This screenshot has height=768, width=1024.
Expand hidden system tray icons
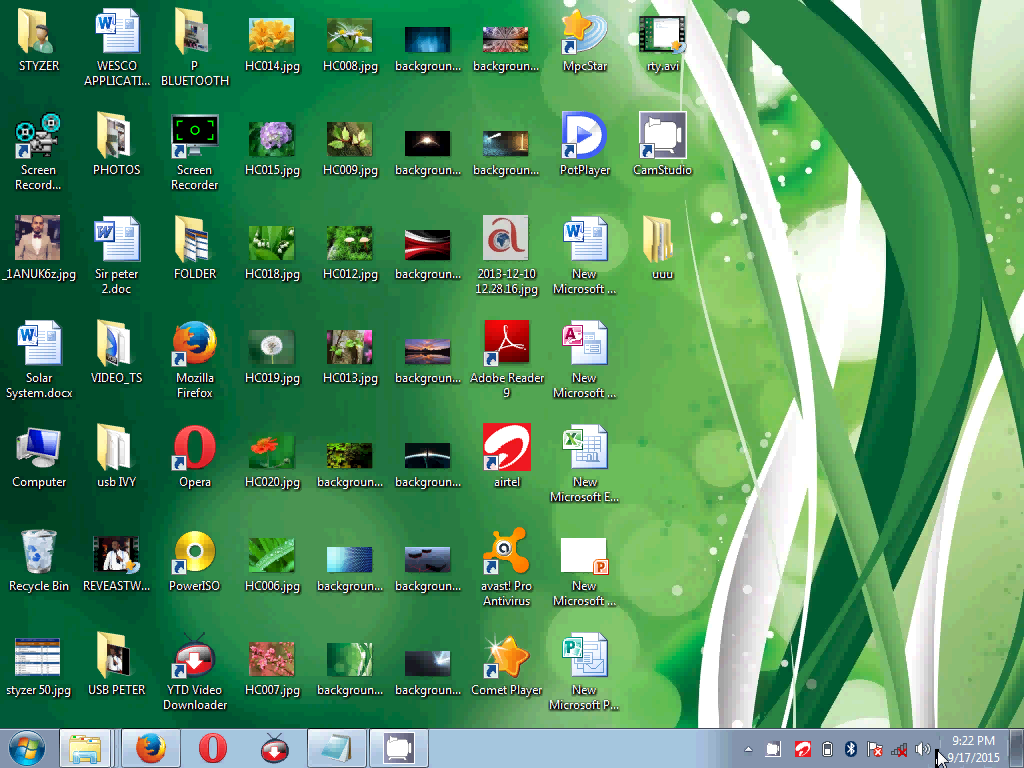749,748
